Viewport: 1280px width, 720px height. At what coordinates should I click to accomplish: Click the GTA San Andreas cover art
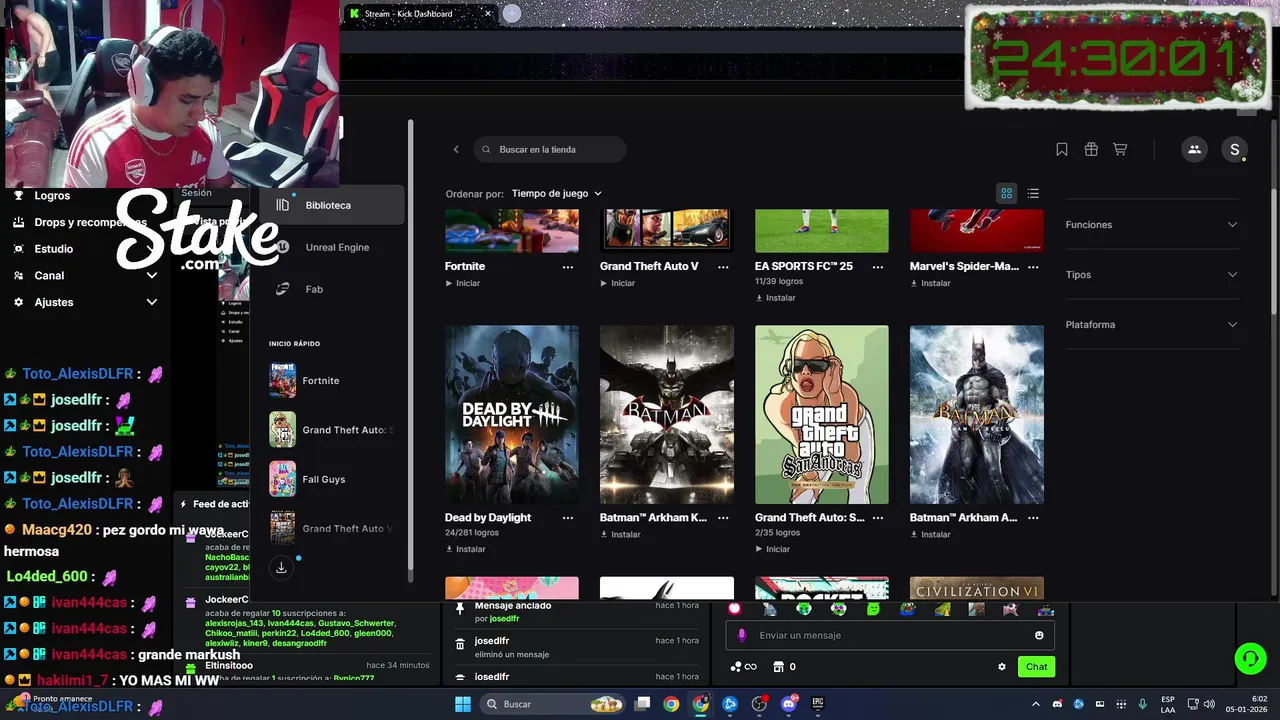821,414
